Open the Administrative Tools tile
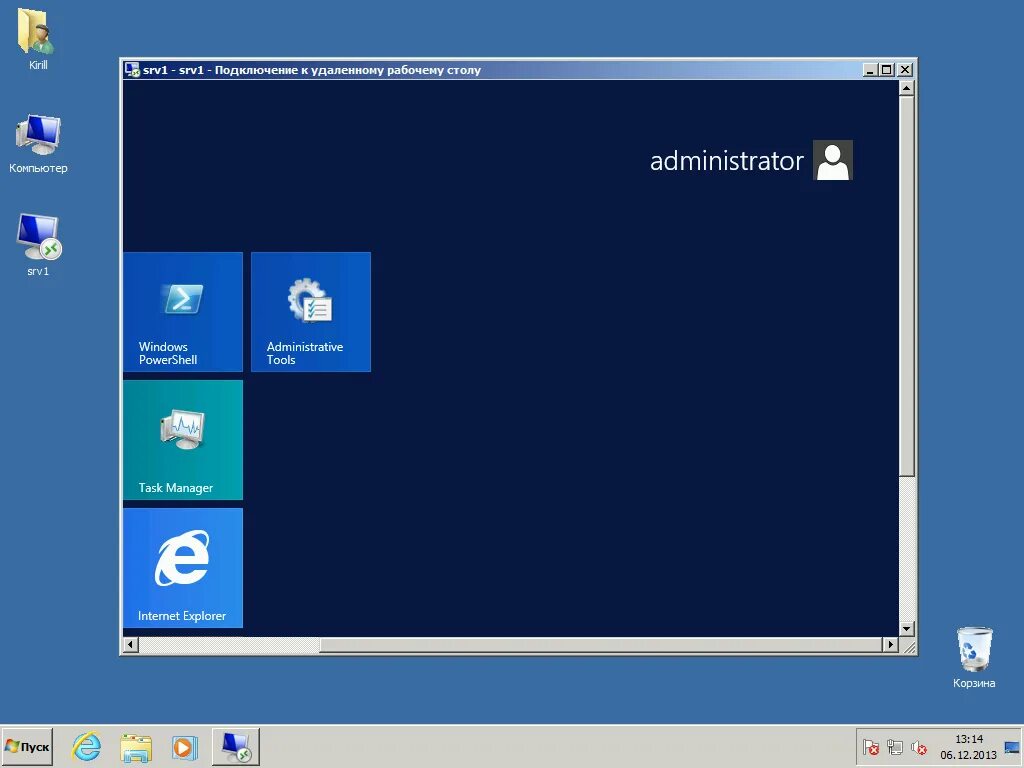Image resolution: width=1024 pixels, height=768 pixels. pyautogui.click(x=311, y=312)
